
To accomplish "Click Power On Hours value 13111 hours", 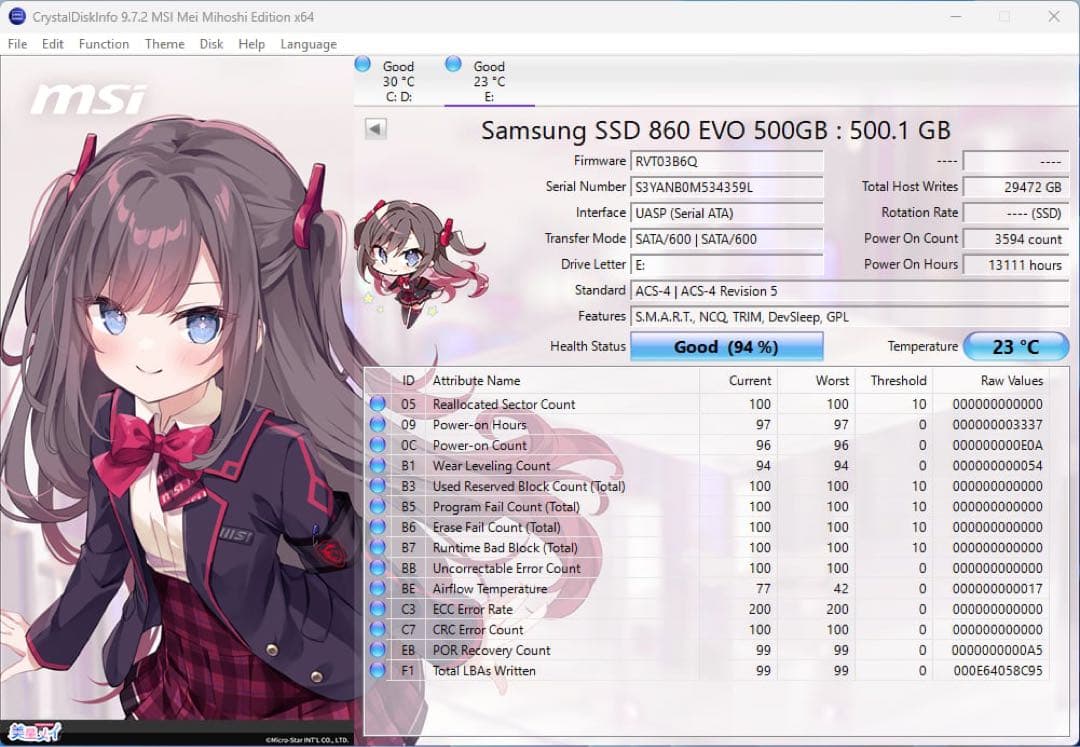I will [x=1016, y=265].
